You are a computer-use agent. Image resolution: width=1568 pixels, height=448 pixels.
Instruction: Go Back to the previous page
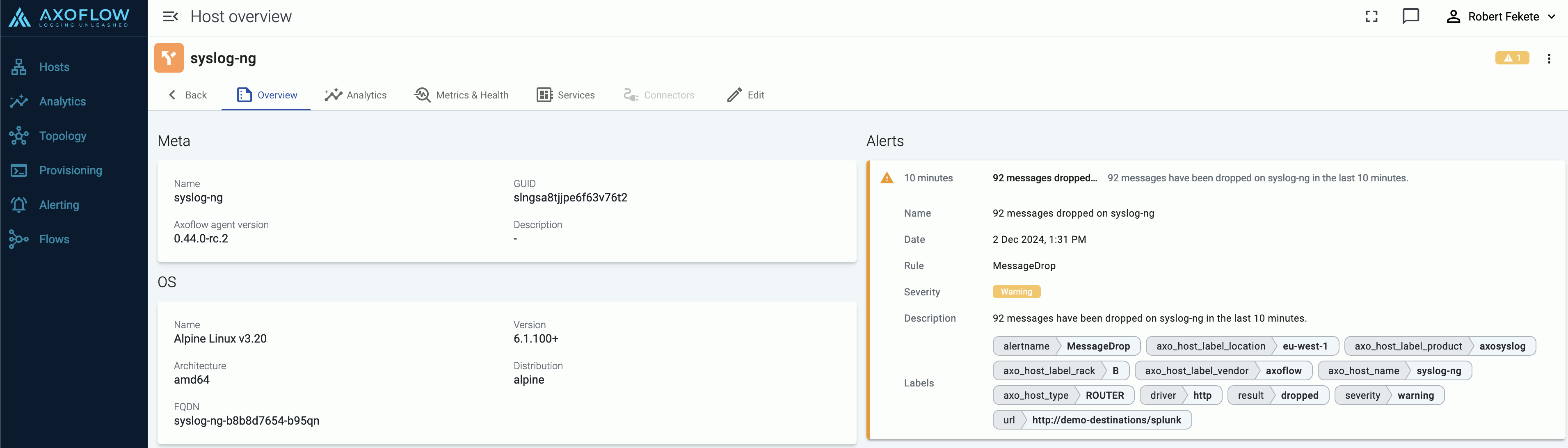[187, 95]
